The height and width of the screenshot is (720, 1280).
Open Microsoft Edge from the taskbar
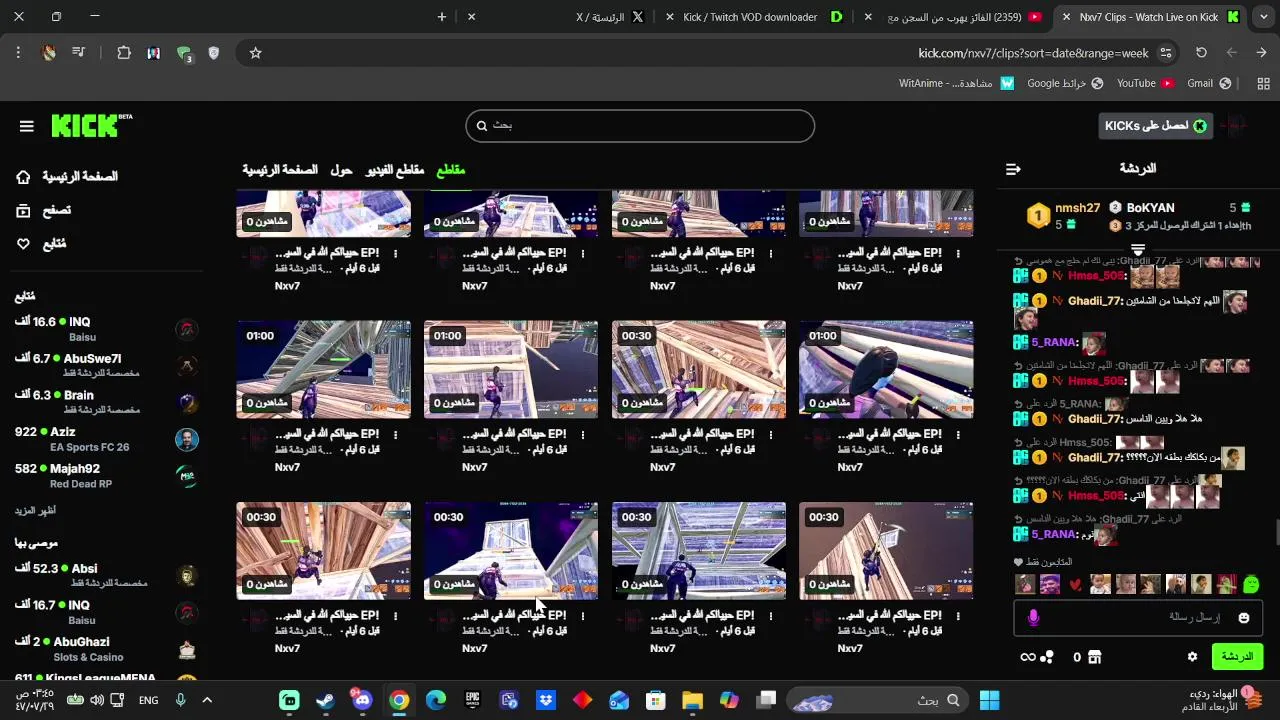pos(435,700)
